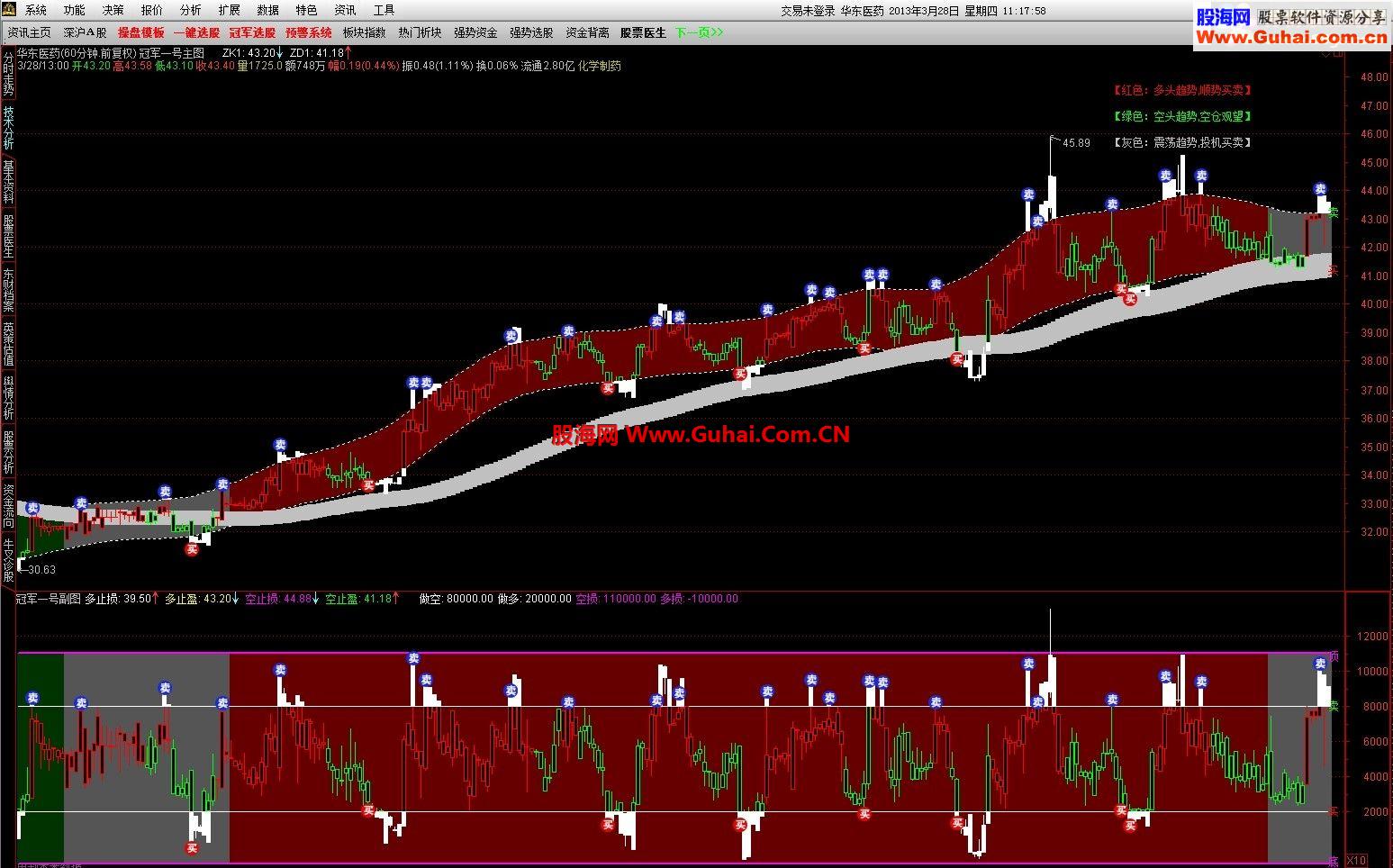Image resolution: width=1393 pixels, height=868 pixels.
Task: Click the 冠军一号副图 sub-chart title
Action: pos(49,598)
